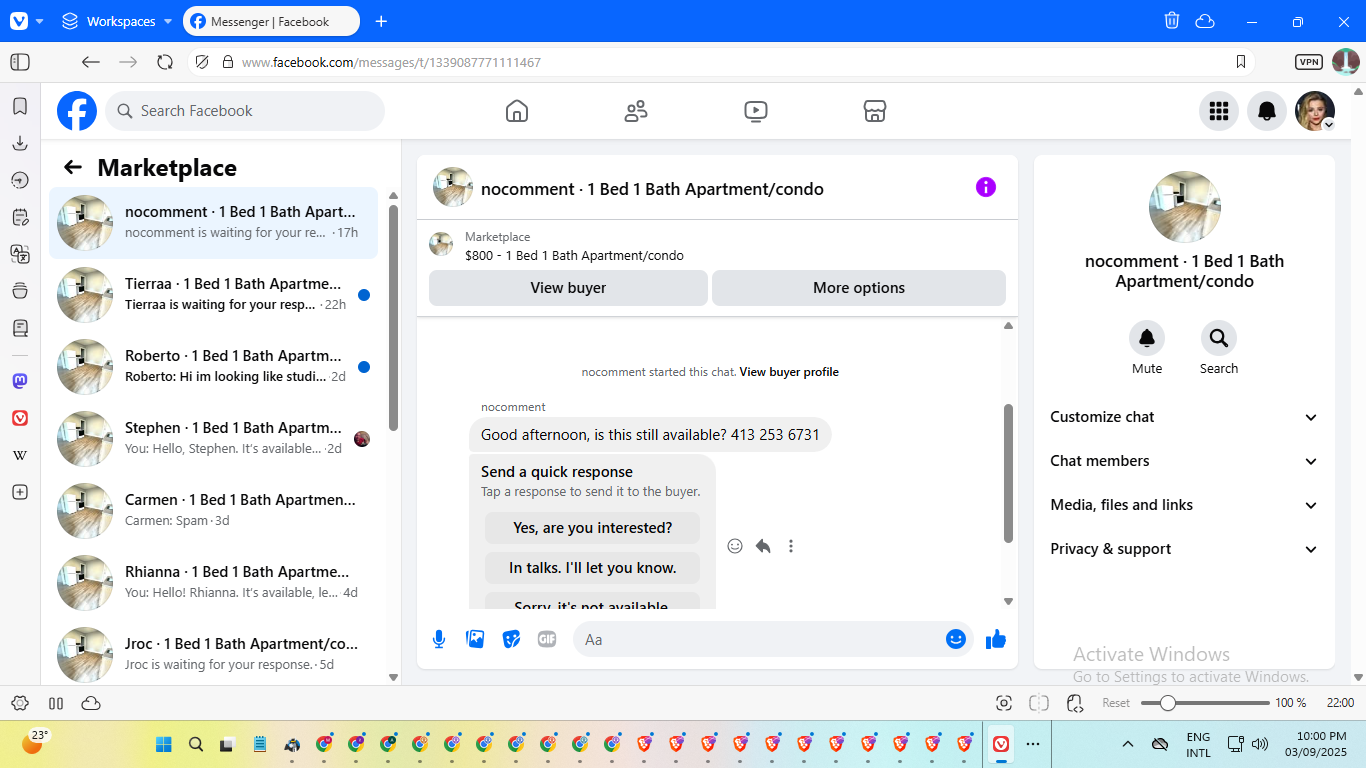This screenshot has height=768, width=1366.
Task: Open Roberto's apartment chat
Action: click(x=213, y=367)
